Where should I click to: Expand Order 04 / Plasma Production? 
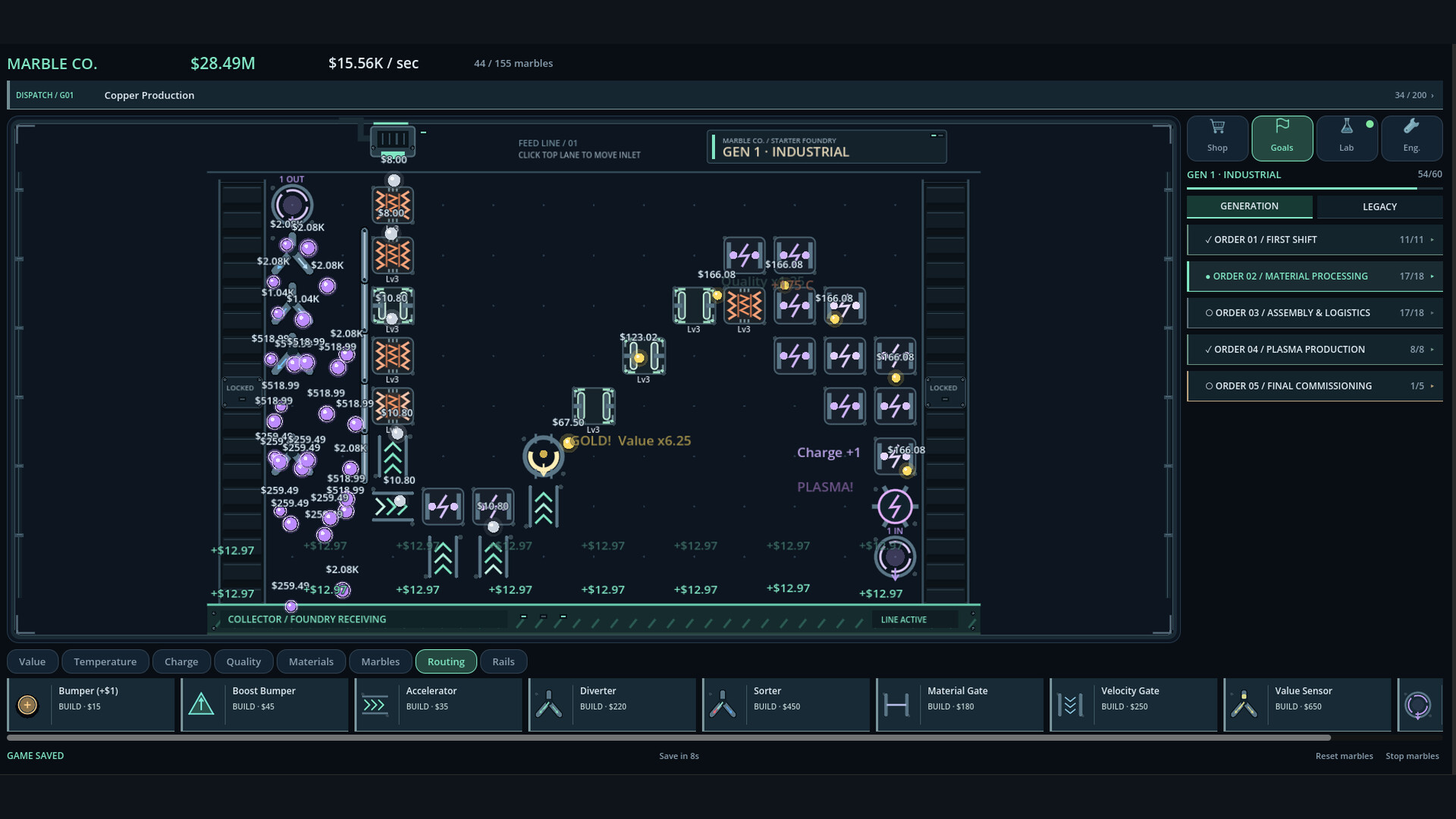point(1315,349)
